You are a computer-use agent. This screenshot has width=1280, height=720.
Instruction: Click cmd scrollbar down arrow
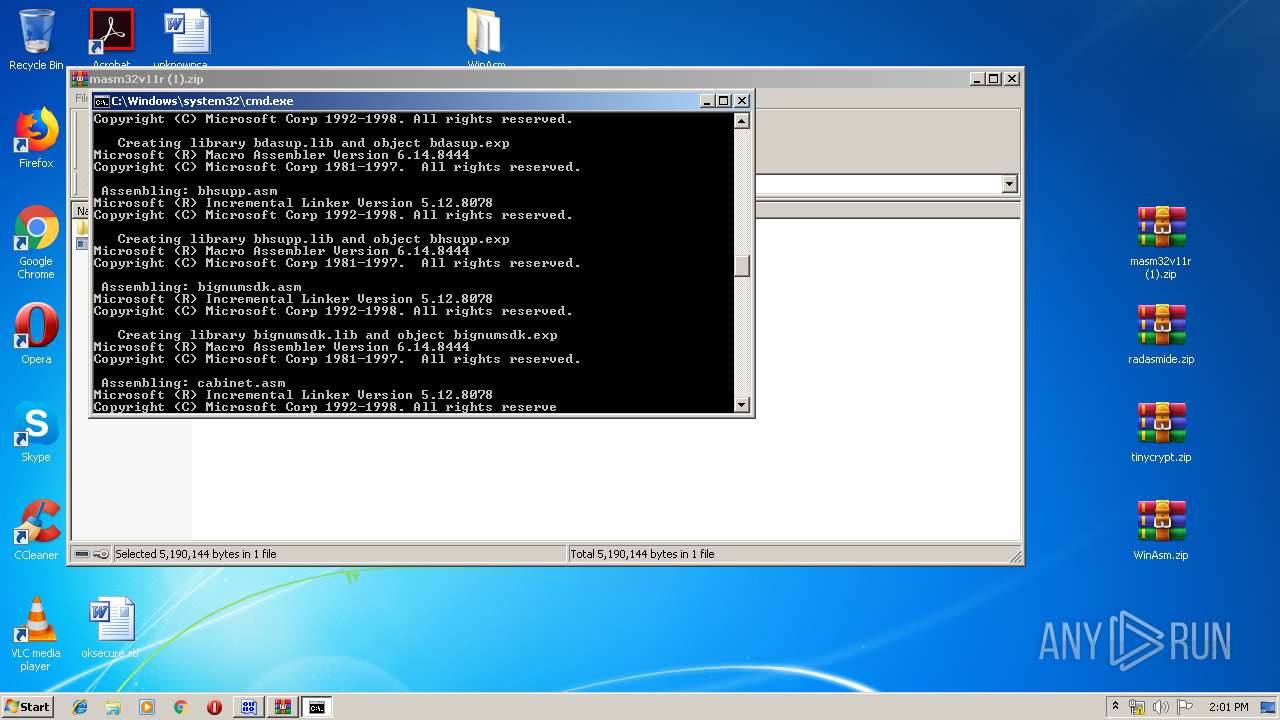point(742,405)
